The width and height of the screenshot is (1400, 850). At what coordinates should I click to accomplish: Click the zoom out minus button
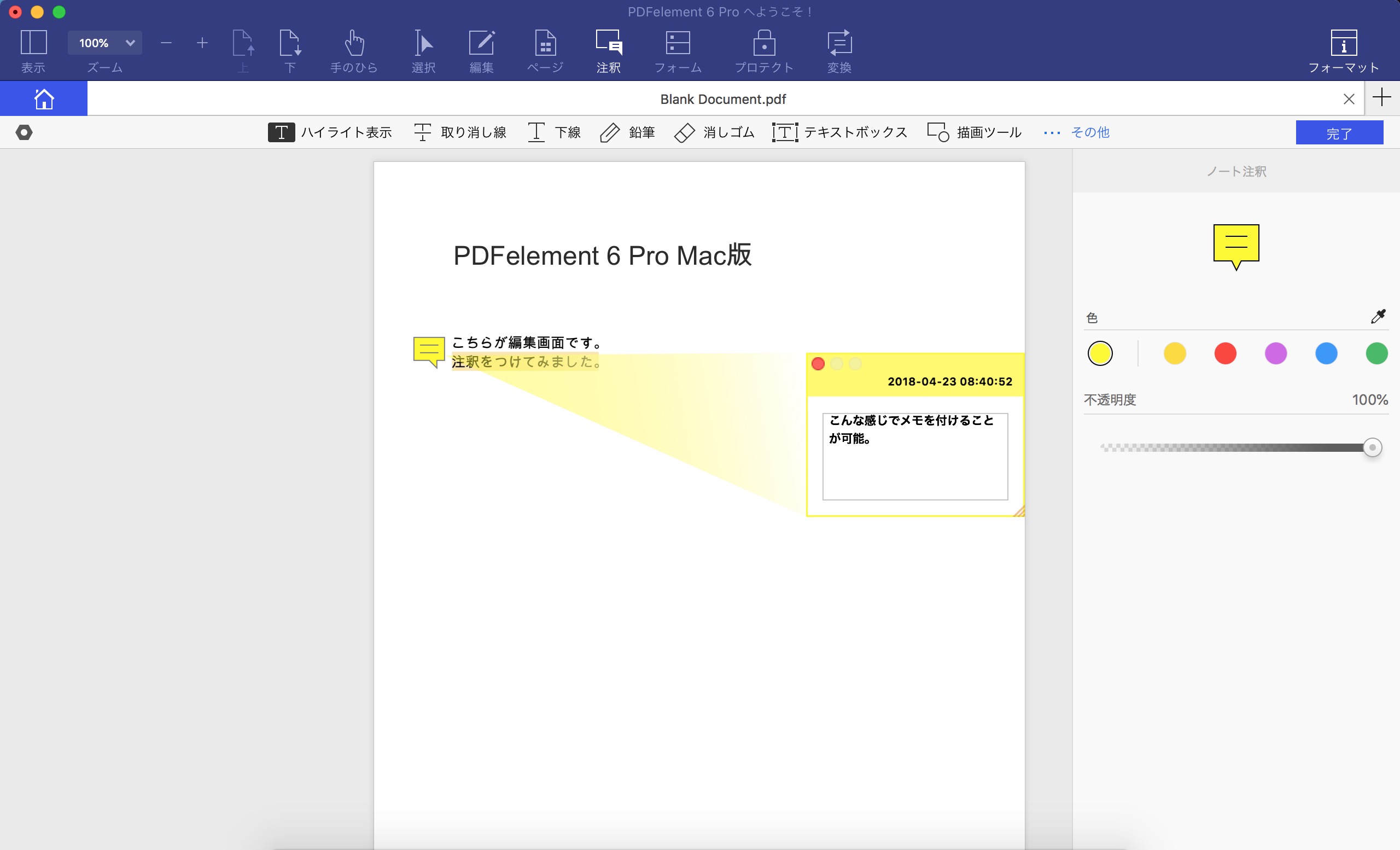(x=166, y=43)
